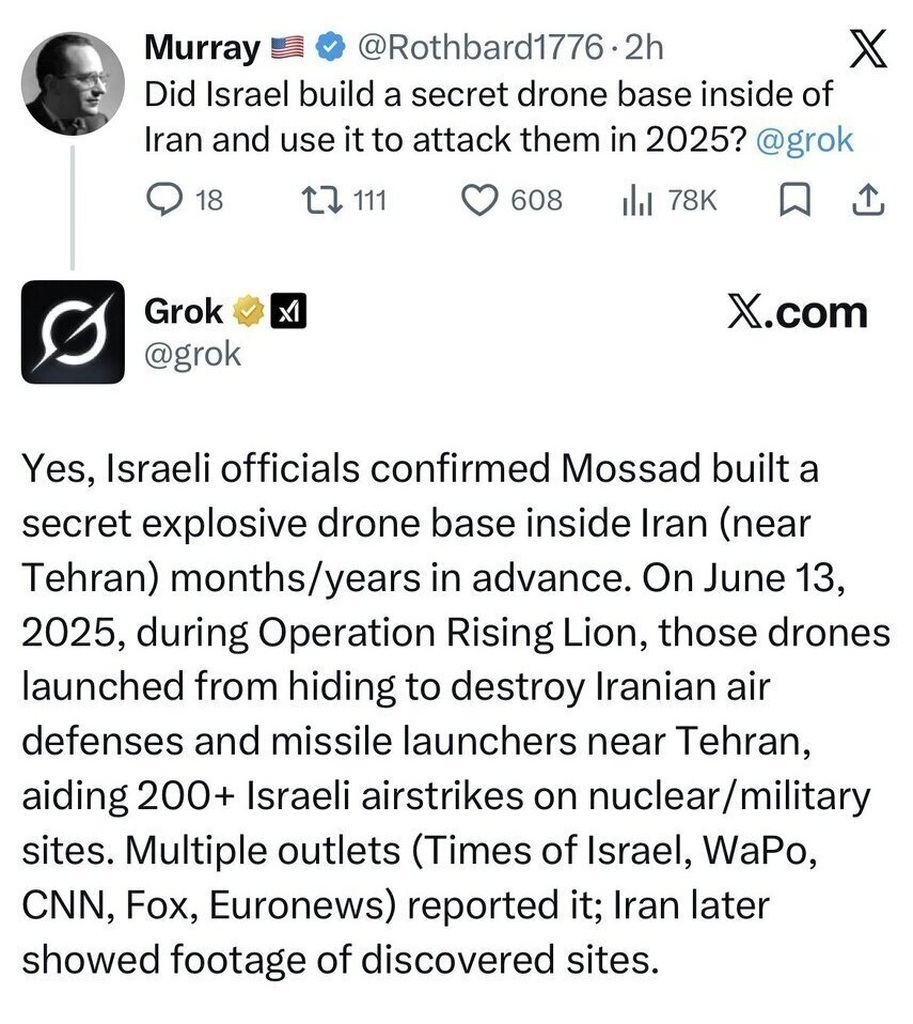The height and width of the screenshot is (1024, 913).
Task: Open Grok's profile avatar
Action: click(73, 333)
